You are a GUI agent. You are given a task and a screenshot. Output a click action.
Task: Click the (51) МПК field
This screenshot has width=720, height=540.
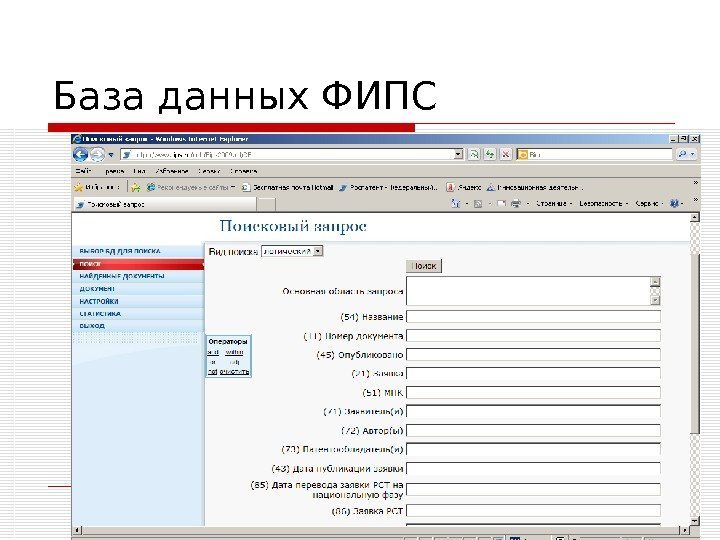[533, 393]
